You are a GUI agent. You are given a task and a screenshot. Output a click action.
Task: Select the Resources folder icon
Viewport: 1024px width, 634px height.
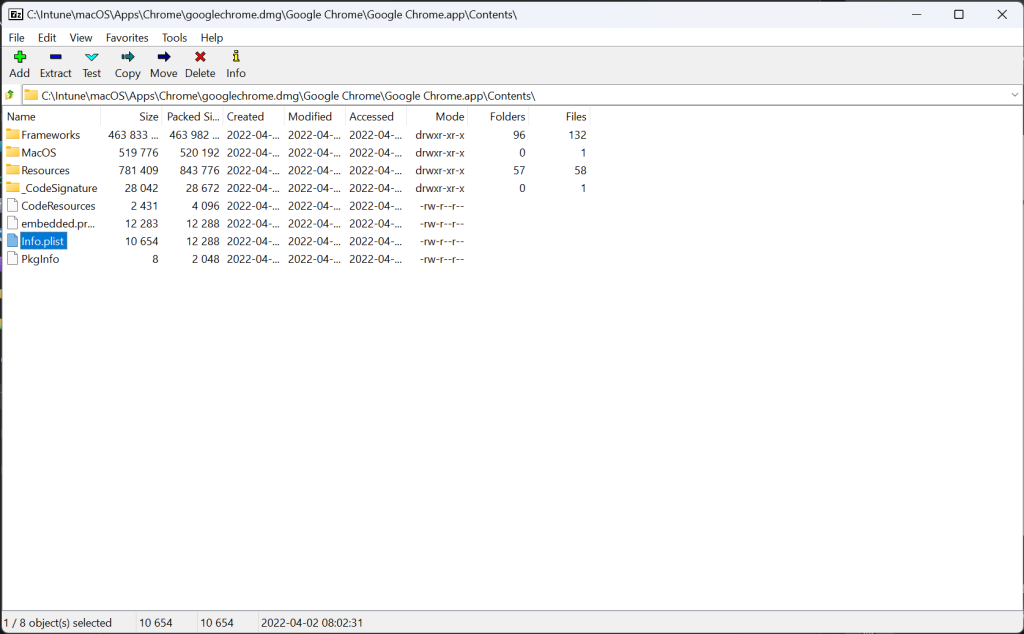[x=13, y=170]
